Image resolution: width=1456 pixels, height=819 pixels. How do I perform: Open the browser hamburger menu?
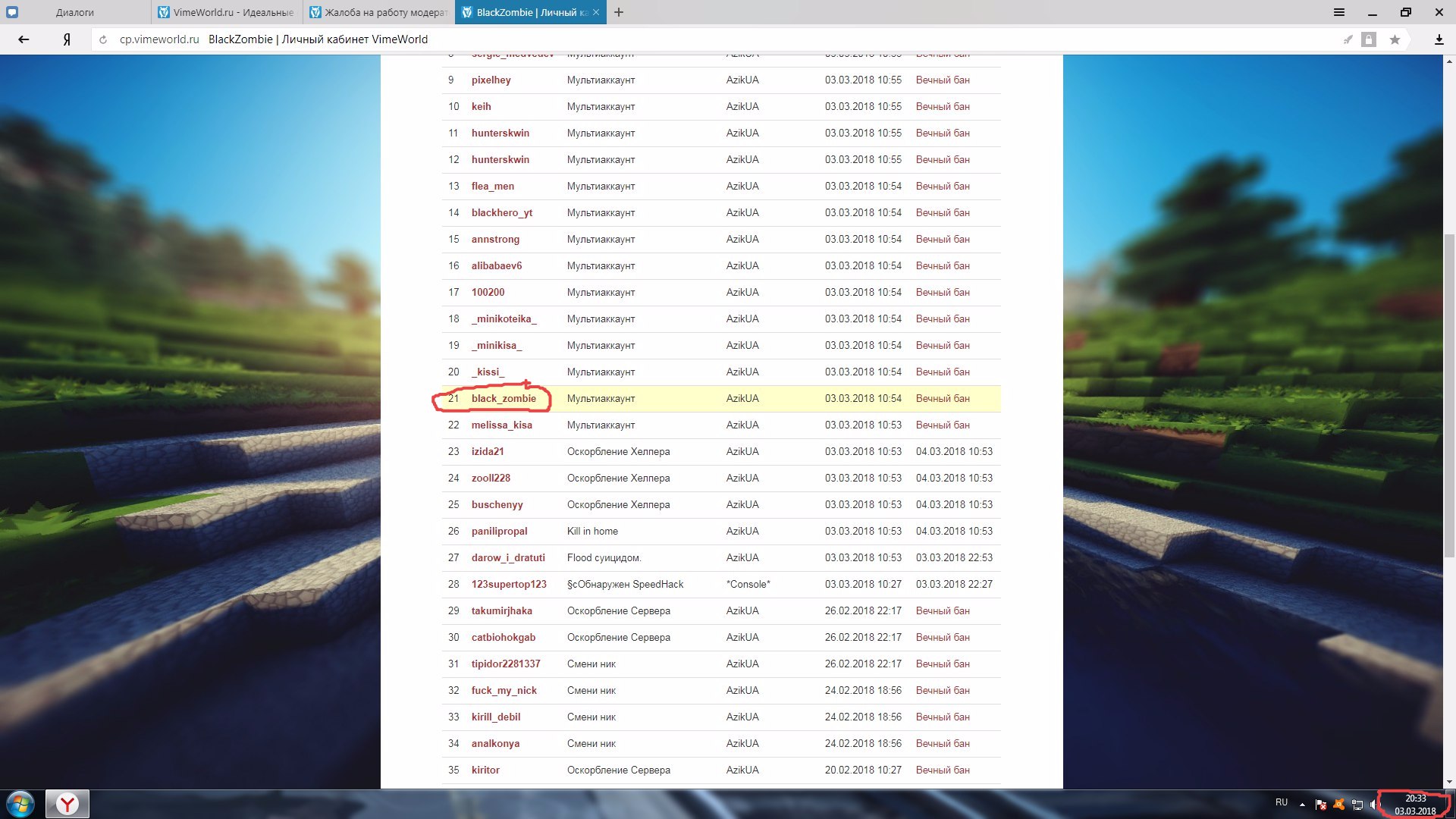(1339, 12)
